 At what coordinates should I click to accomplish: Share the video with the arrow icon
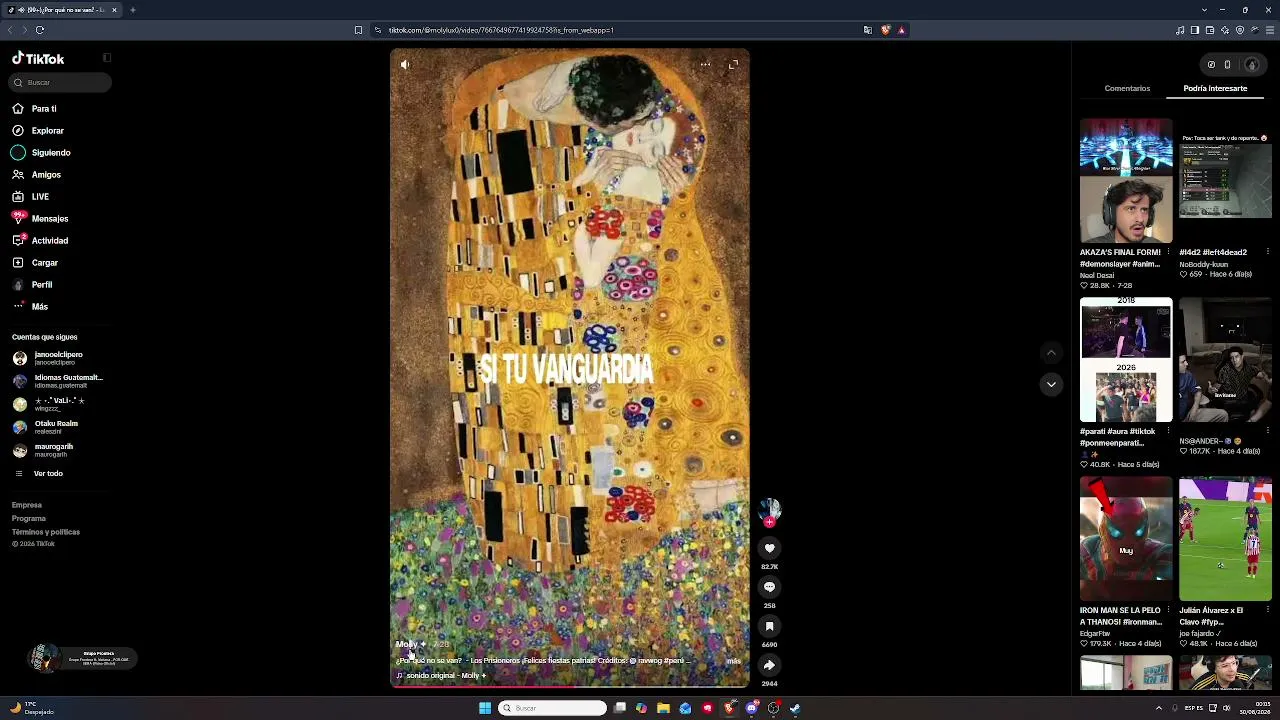click(769, 665)
